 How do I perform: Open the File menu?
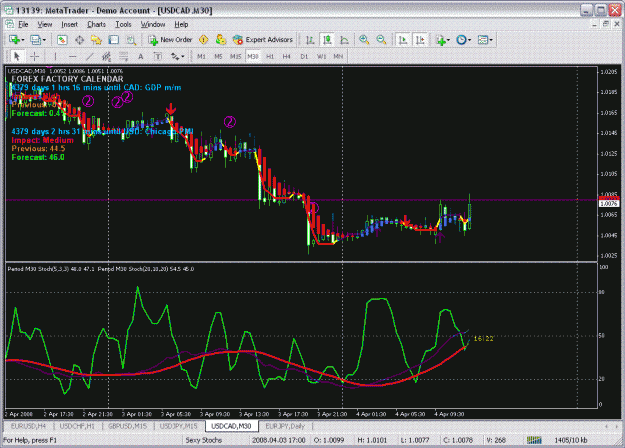(23, 24)
